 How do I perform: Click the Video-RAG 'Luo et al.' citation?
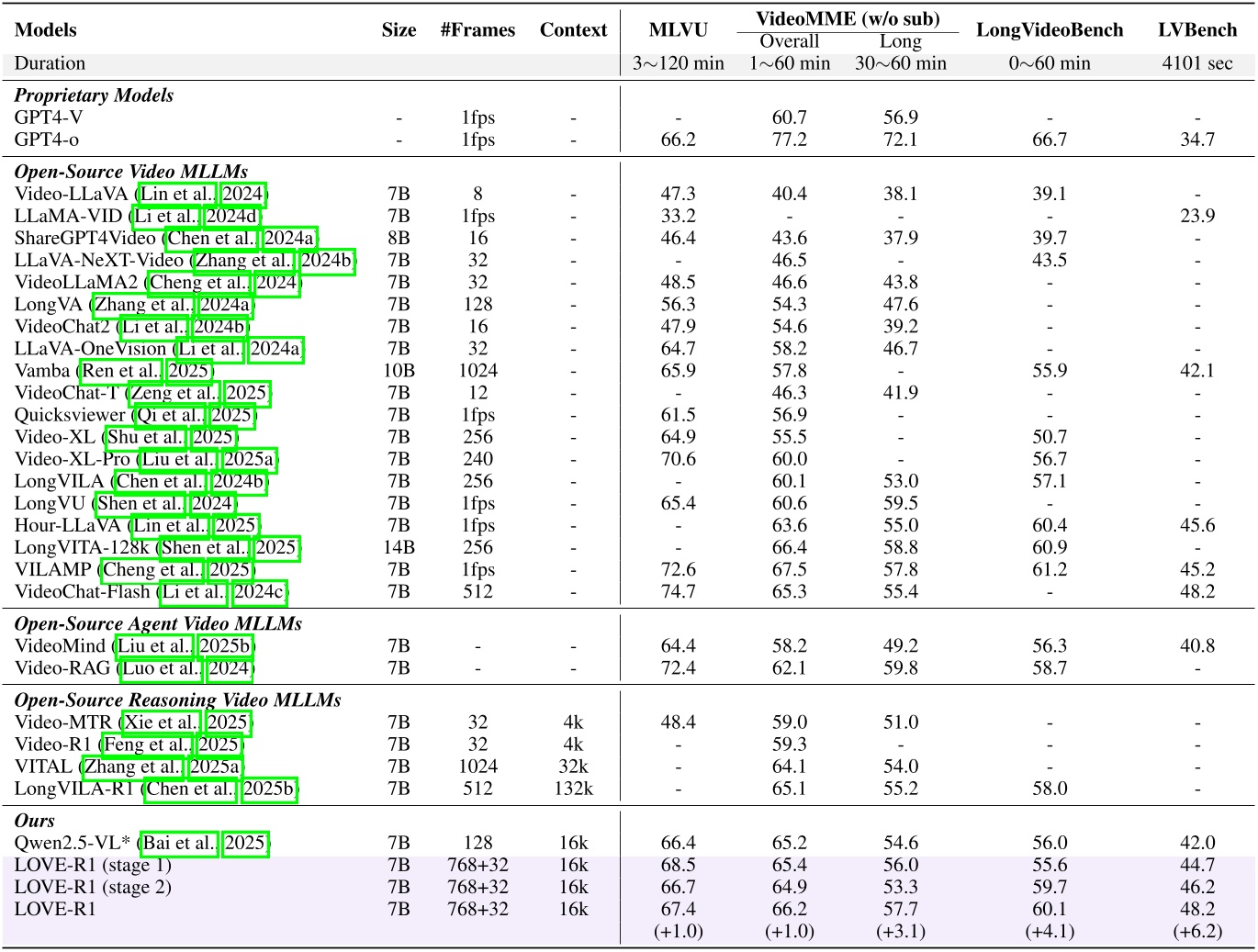(161, 668)
